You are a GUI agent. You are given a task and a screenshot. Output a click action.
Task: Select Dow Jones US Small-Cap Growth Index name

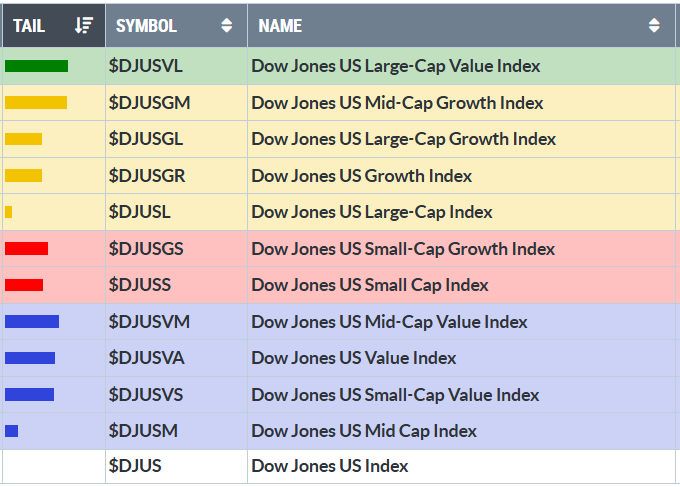[x=403, y=249]
